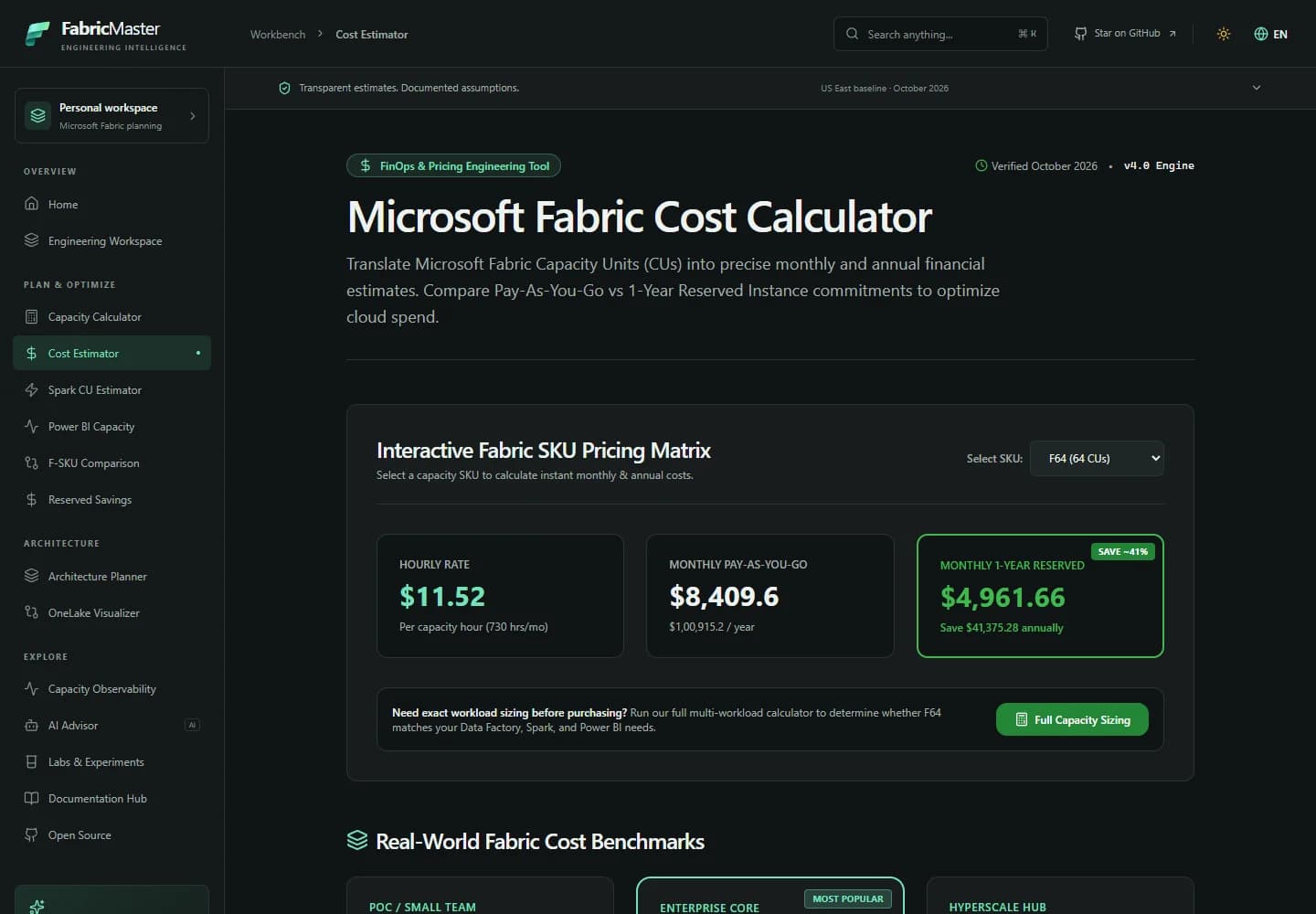
Task: Click the MOST POPULAR badge
Action: coord(848,898)
